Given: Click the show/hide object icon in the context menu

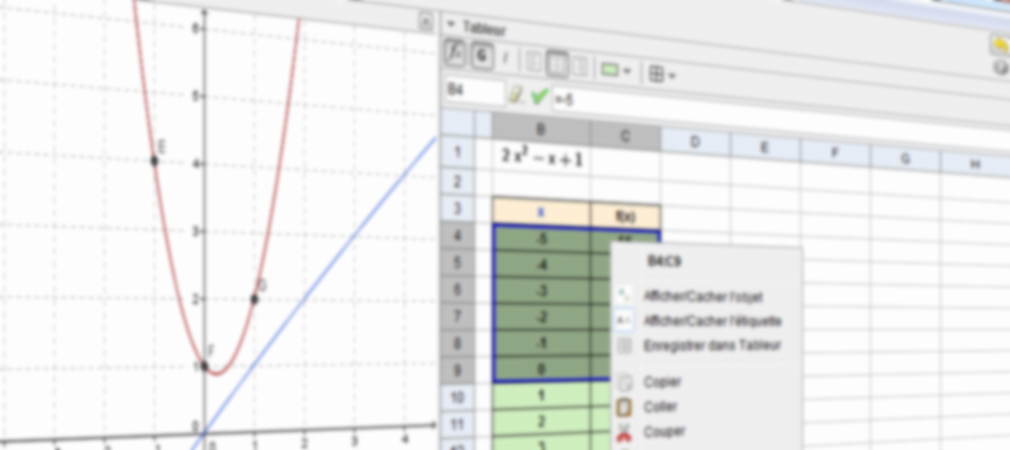Looking at the screenshot, I should click(x=624, y=295).
